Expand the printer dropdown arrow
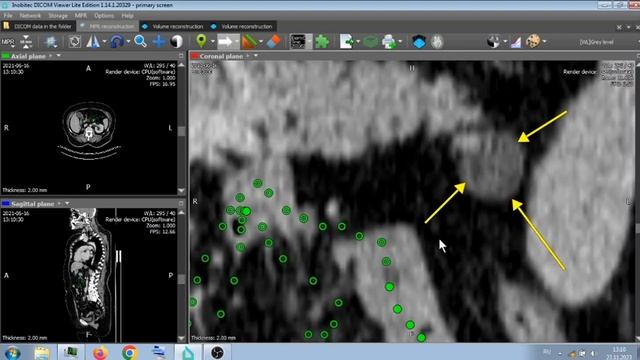The image size is (640, 360). coord(400,42)
